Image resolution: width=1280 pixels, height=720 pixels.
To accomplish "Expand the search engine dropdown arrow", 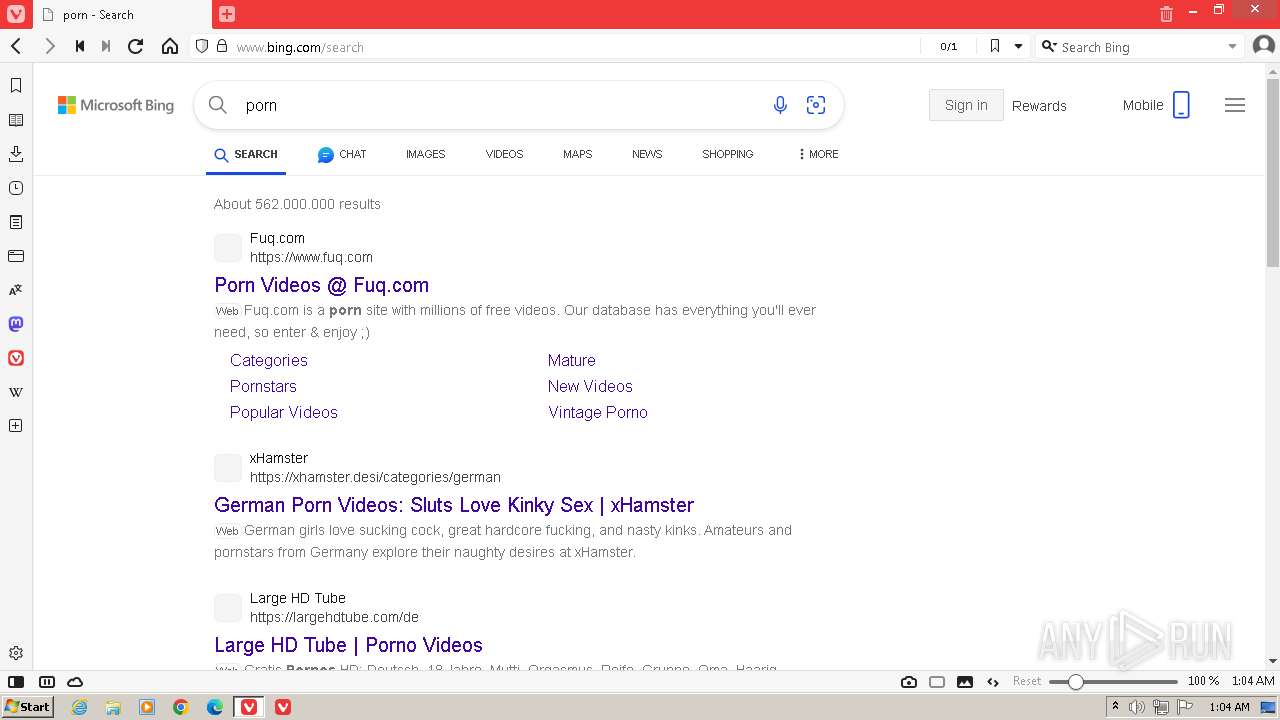I will click(1232, 46).
